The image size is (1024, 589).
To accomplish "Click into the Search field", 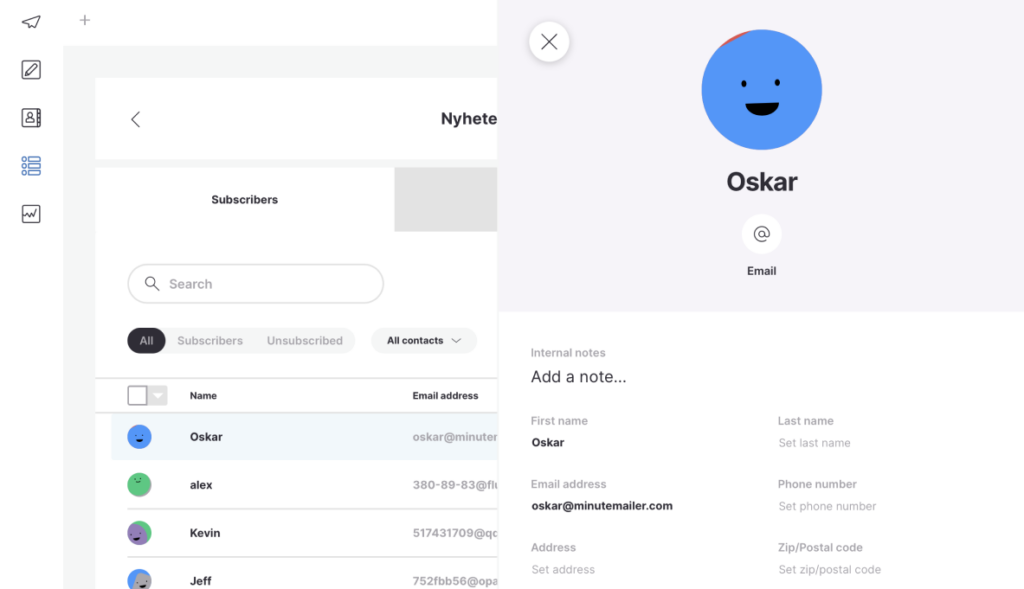I will tap(255, 283).
